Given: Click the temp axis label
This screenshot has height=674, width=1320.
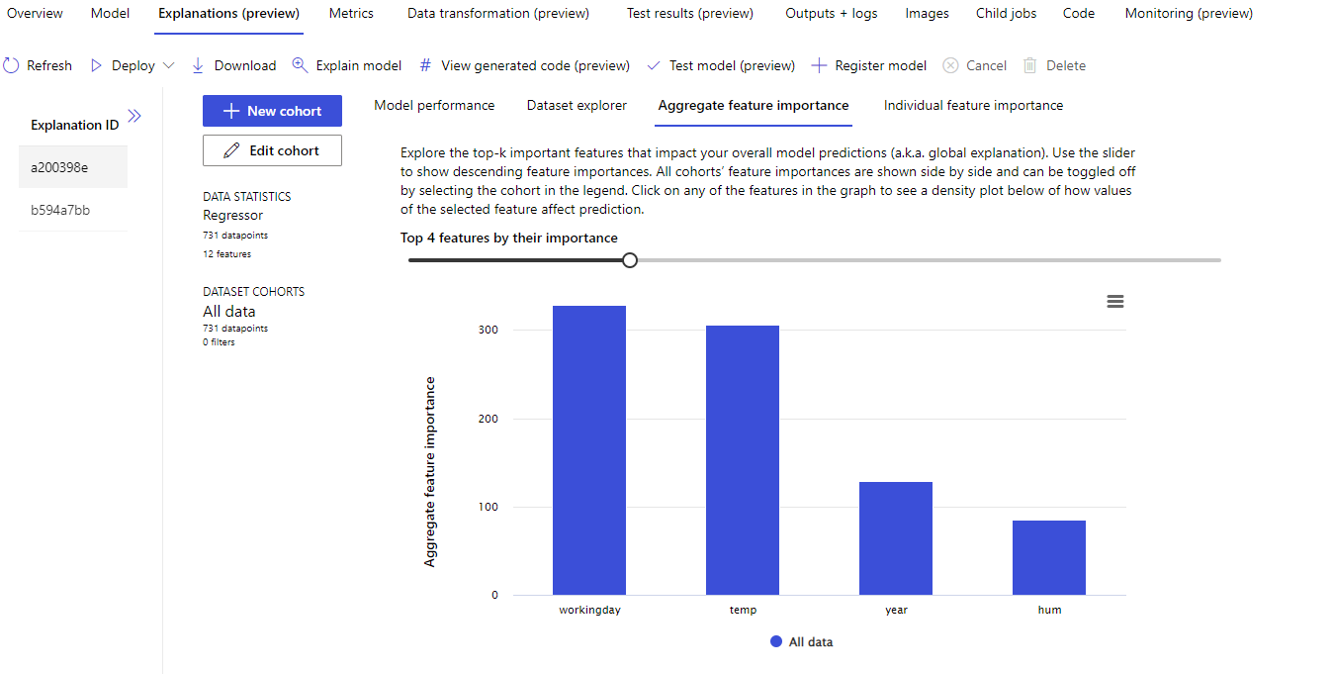Looking at the screenshot, I should coord(743,610).
